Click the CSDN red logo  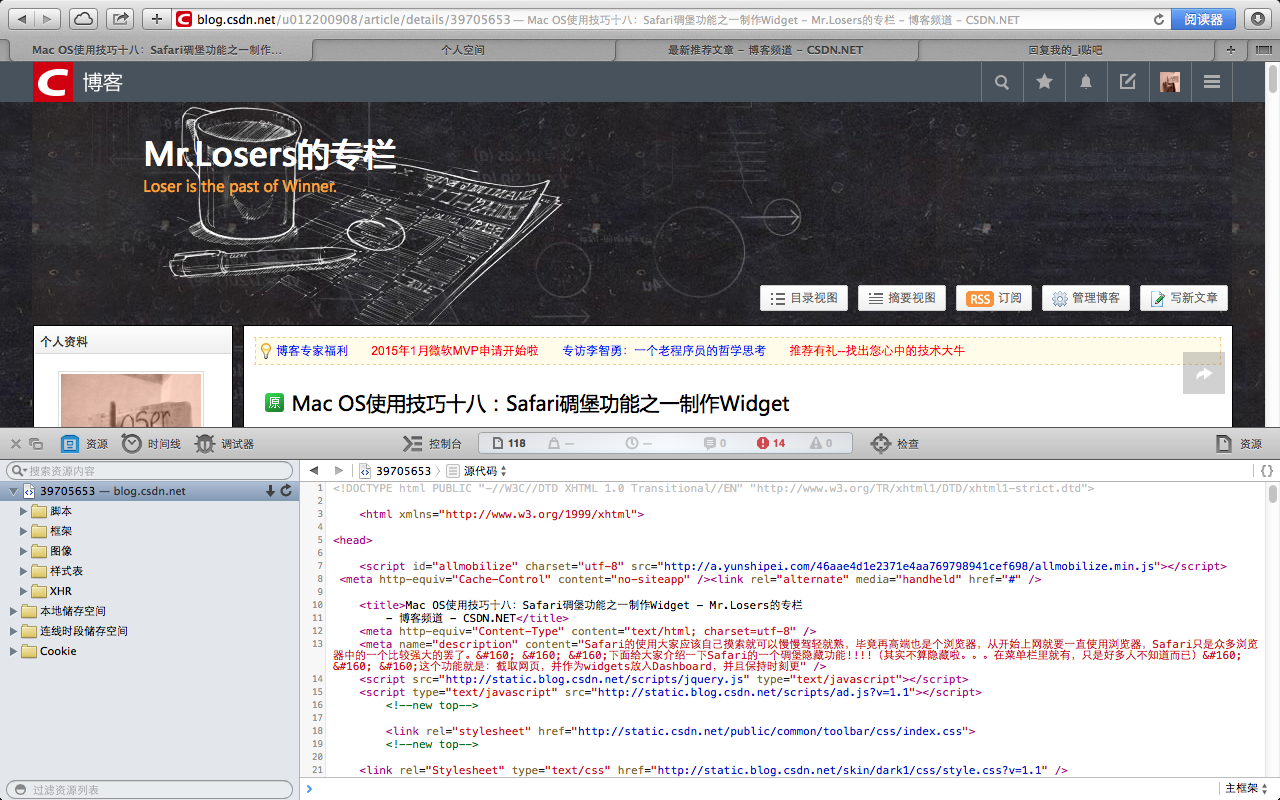(x=53, y=82)
